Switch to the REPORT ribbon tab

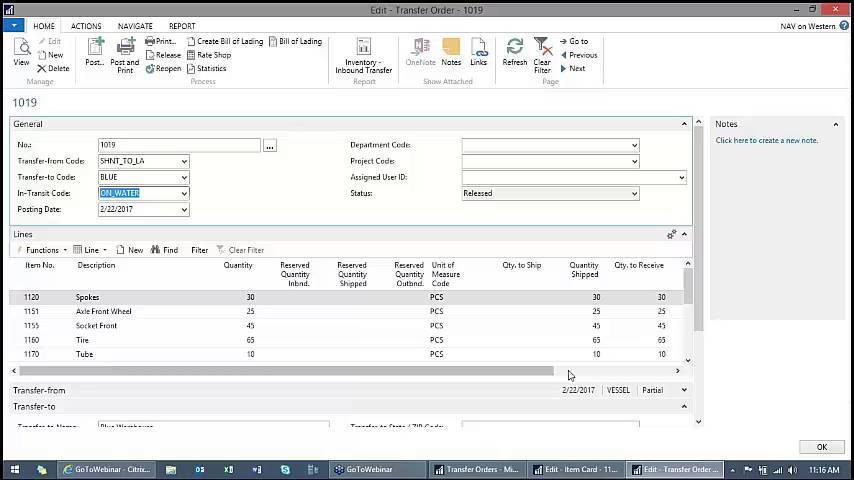coord(182,26)
